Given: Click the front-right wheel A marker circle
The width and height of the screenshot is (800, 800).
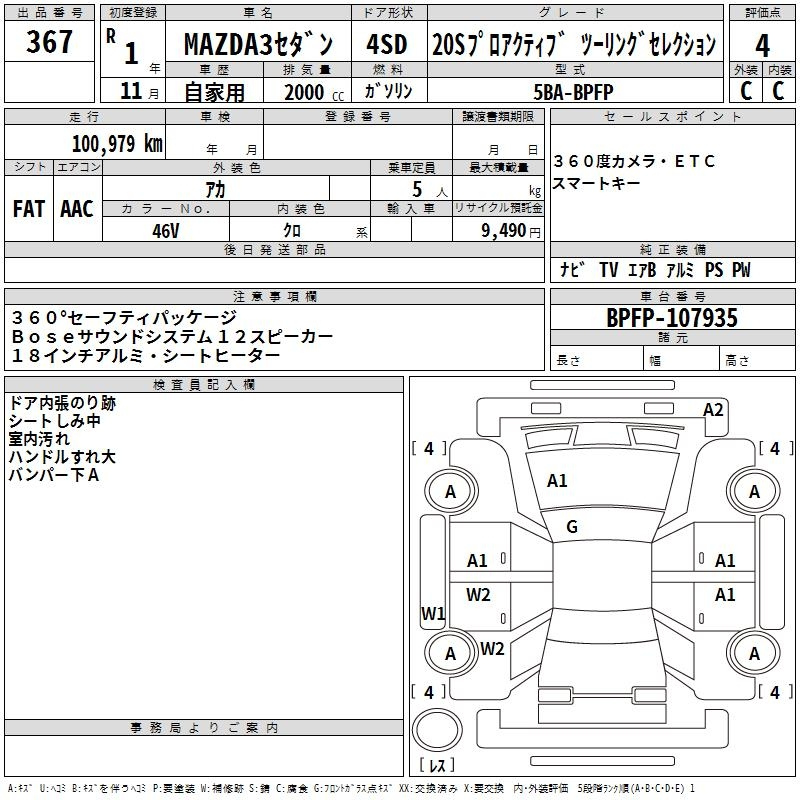Looking at the screenshot, I should pos(754,491).
